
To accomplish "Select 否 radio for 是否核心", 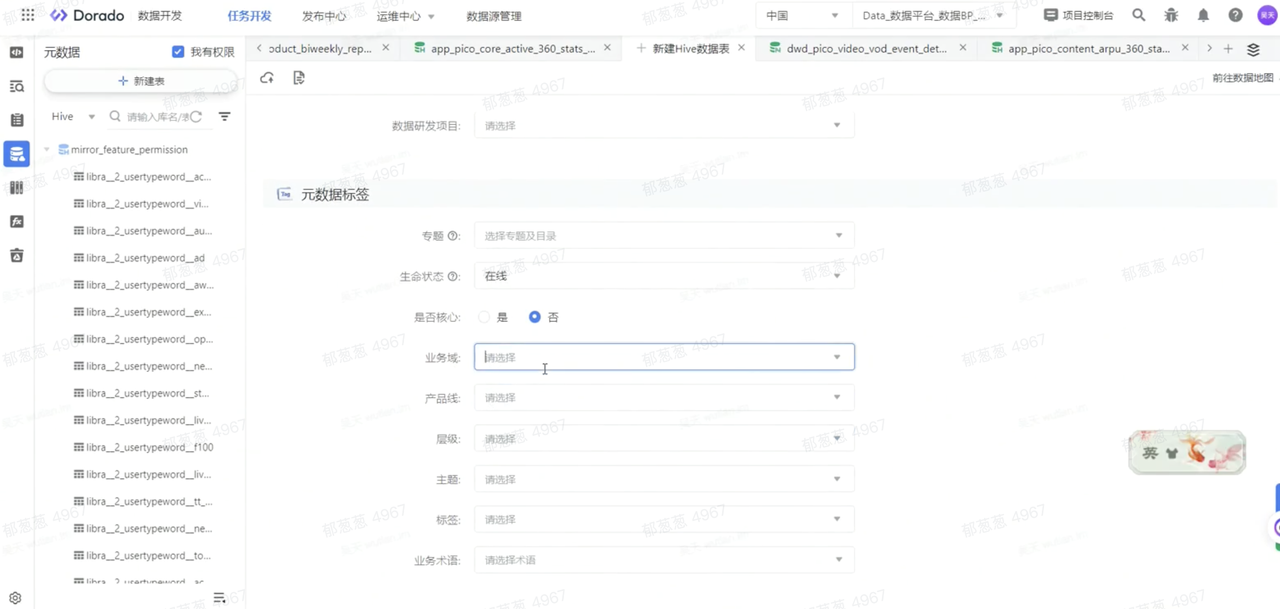I will (x=535, y=317).
